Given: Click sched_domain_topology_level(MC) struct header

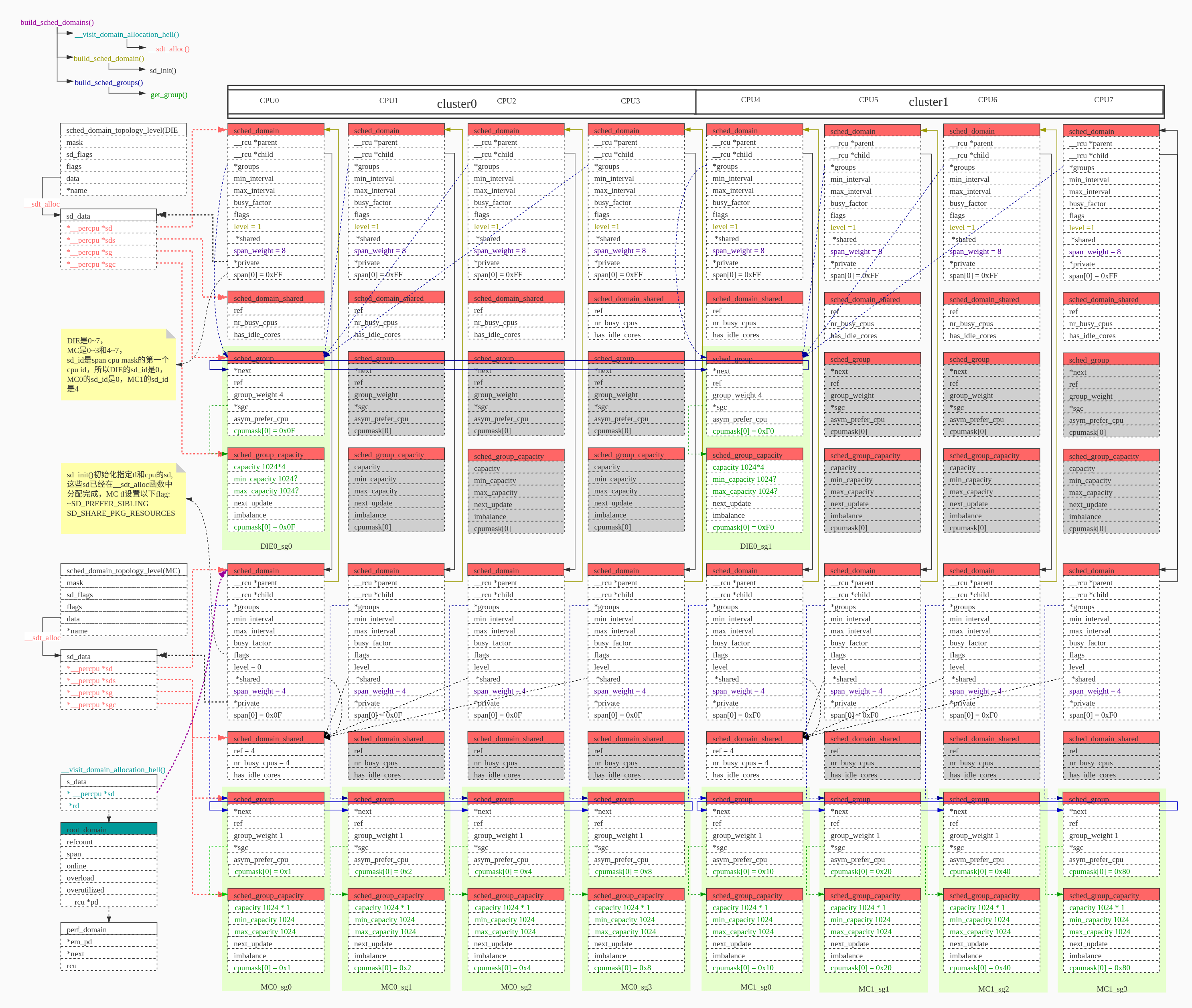Looking at the screenshot, I should tap(124, 570).
